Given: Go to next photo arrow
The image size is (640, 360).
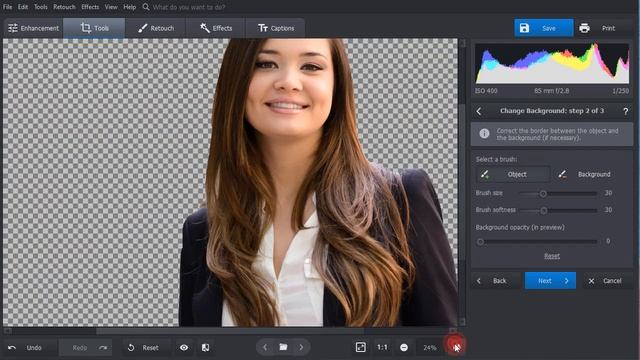Looking at the screenshot, I should tap(301, 347).
